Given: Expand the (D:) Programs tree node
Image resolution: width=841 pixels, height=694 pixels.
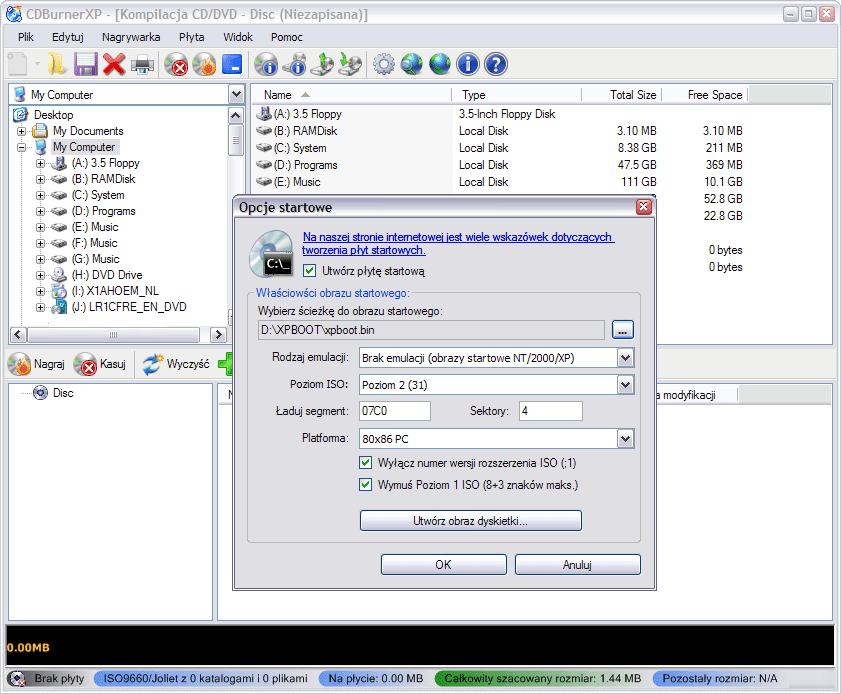Looking at the screenshot, I should [x=40, y=211].
